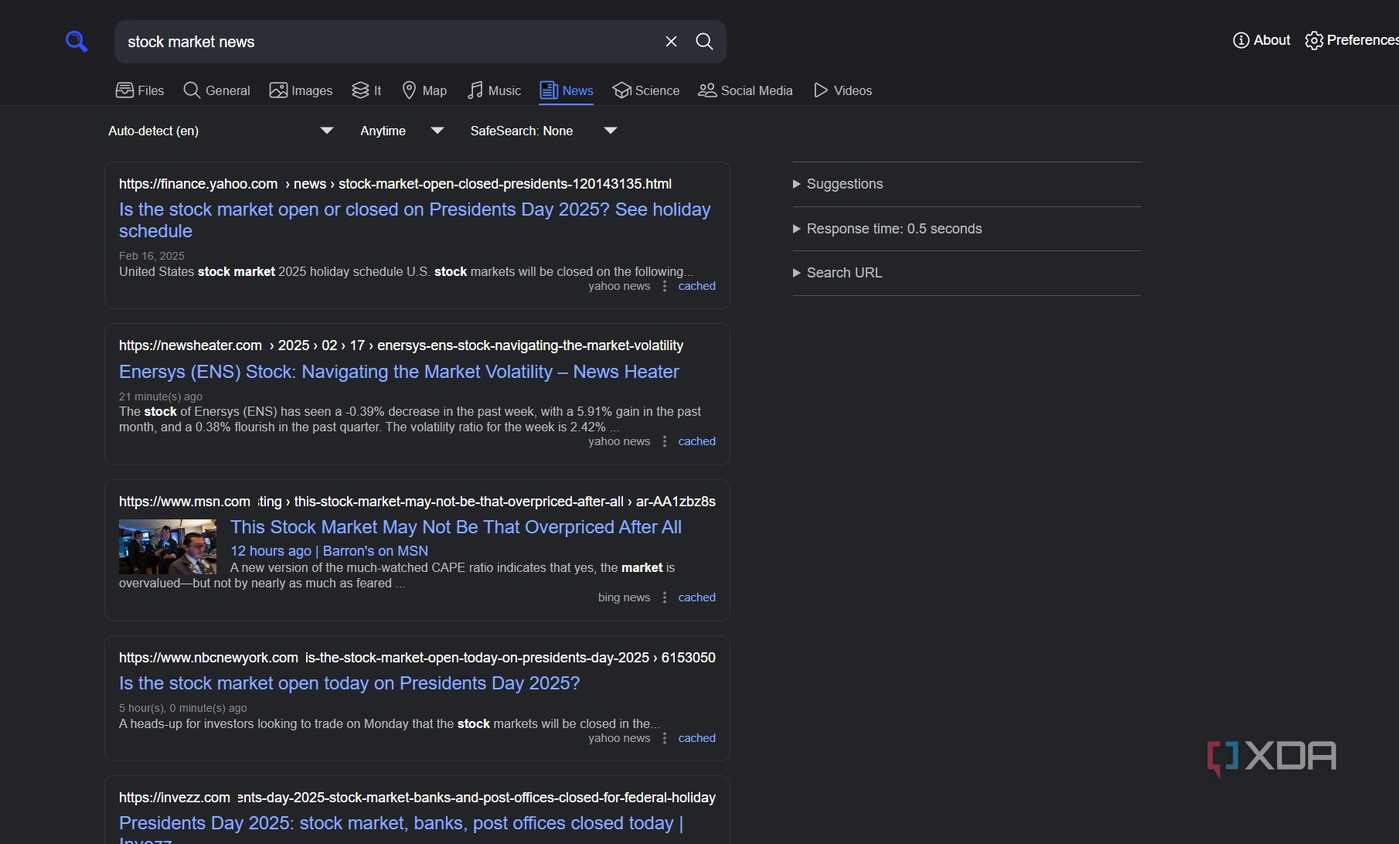Open cached version of NBC New York result

(697, 738)
